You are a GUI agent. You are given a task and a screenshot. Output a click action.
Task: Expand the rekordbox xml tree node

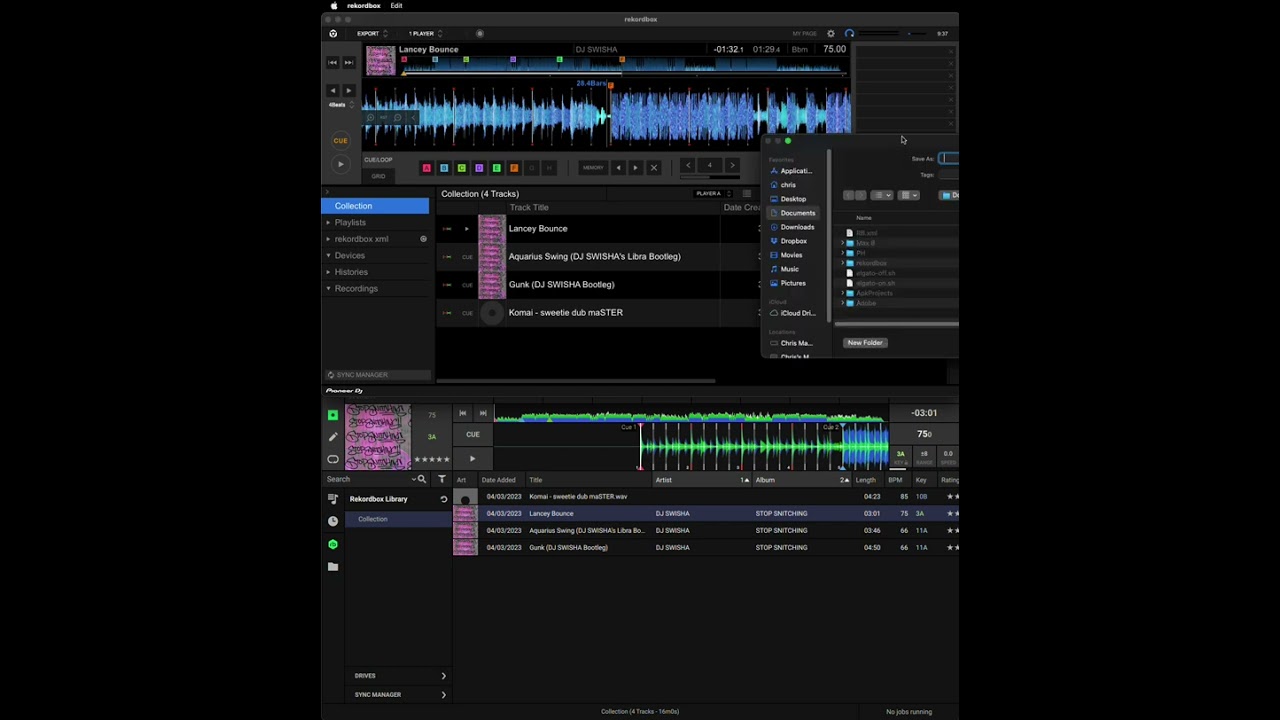click(328, 239)
